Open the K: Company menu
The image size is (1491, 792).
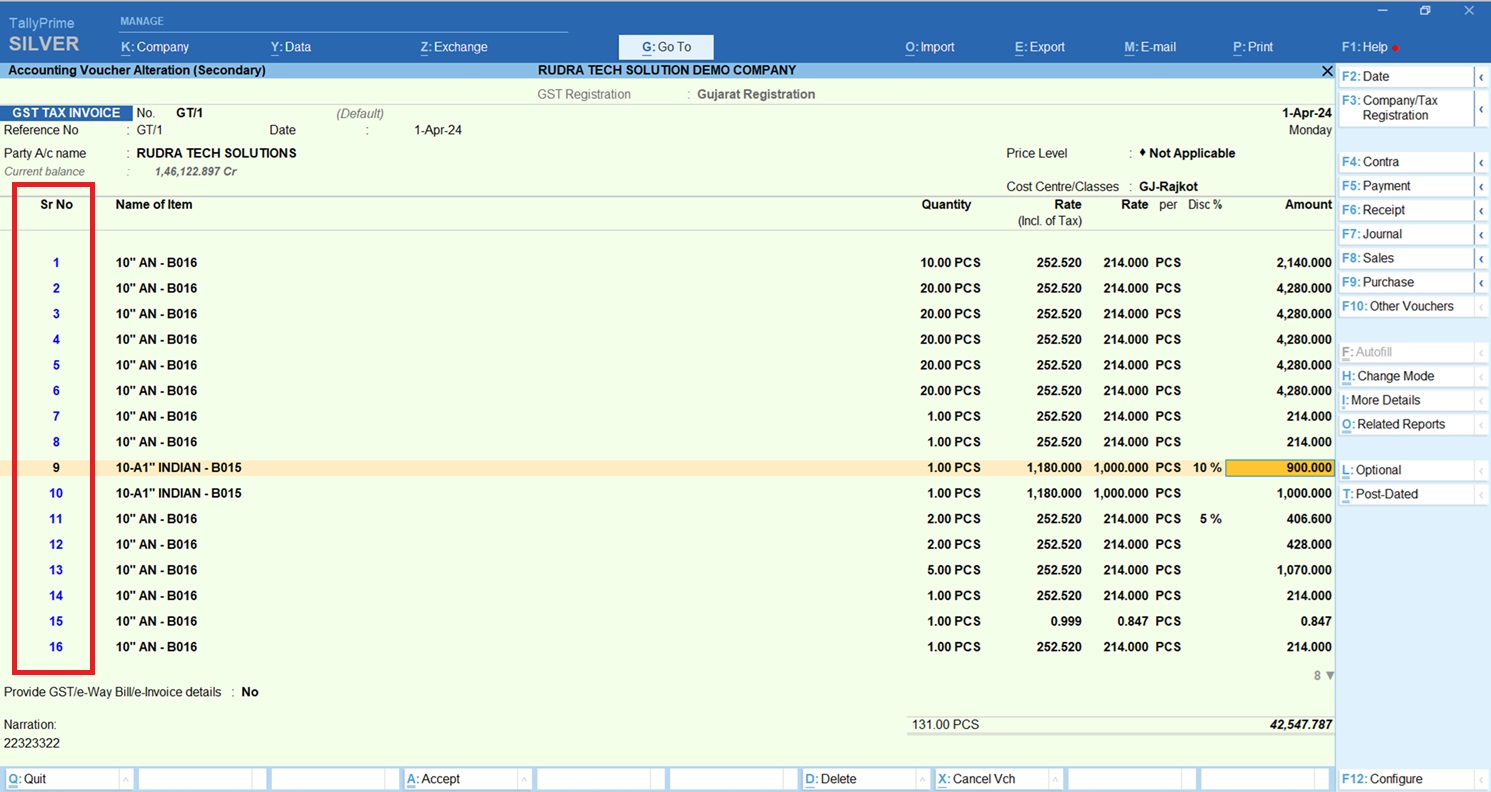(155, 47)
